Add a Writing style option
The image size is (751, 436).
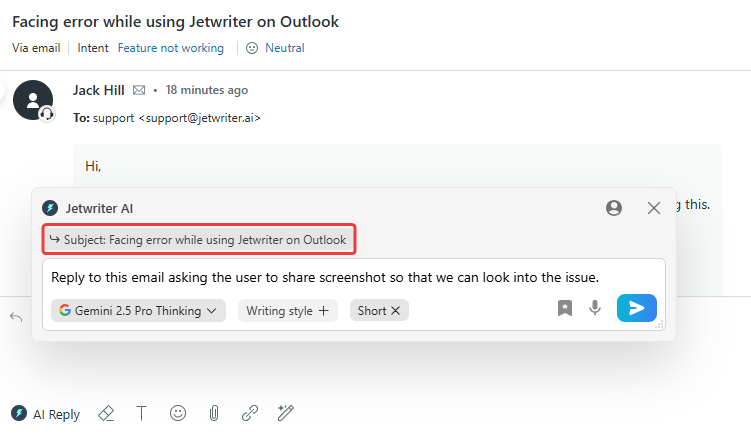click(x=287, y=311)
